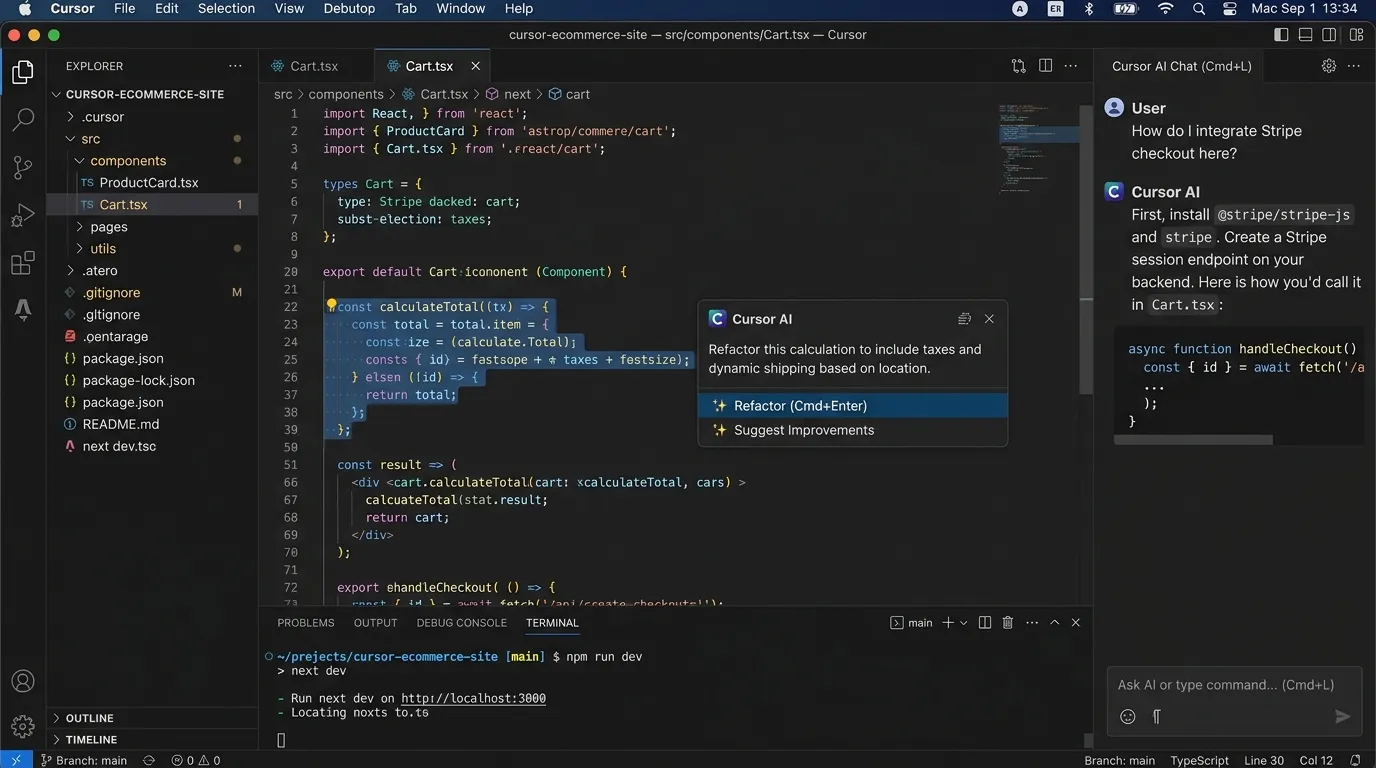
Task: Open the Accounts icon in activity bar
Action: point(23,681)
